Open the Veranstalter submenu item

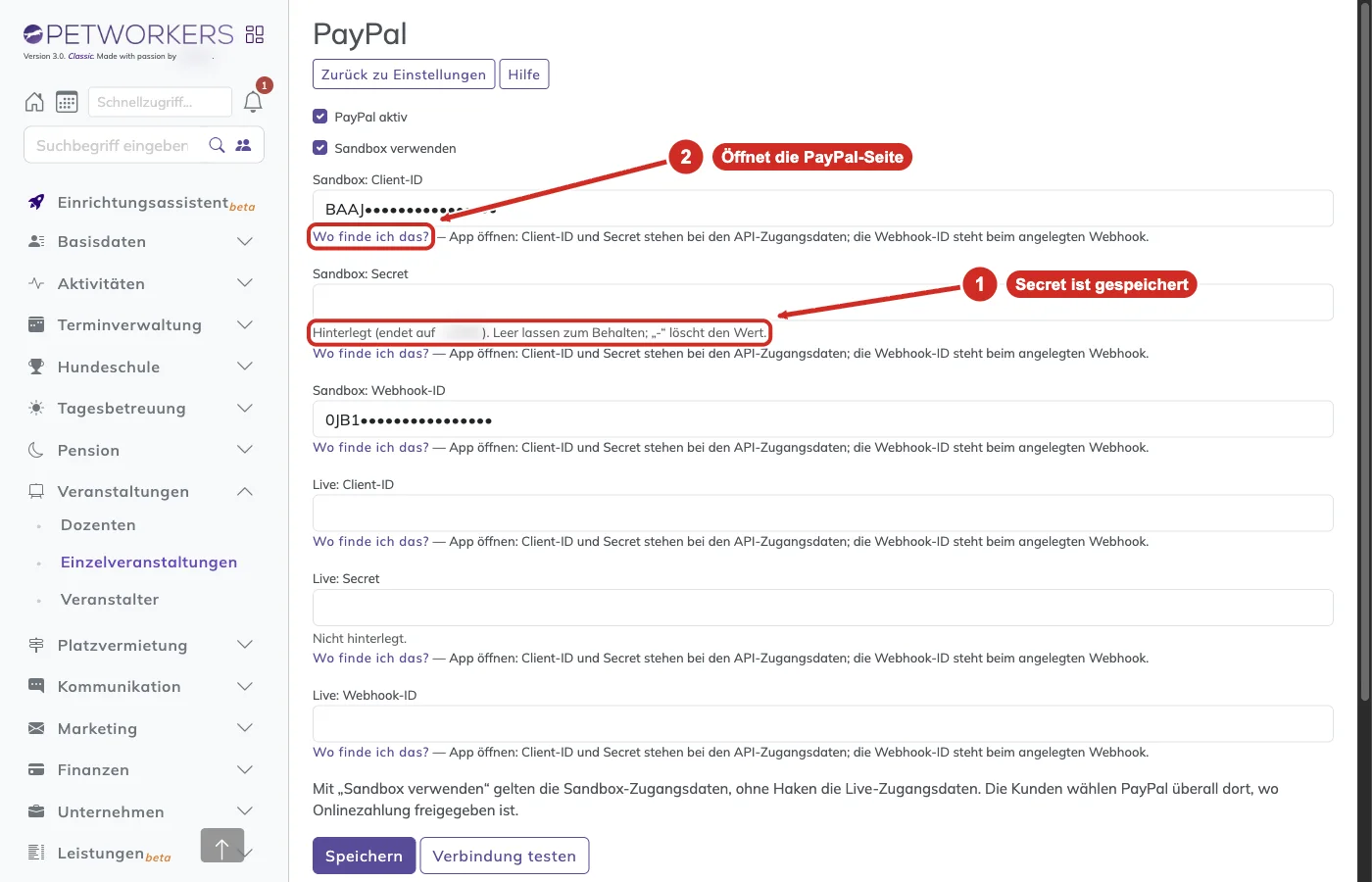110,600
